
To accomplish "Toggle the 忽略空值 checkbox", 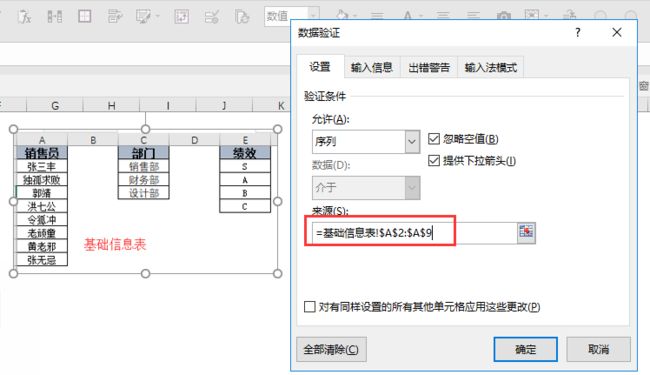I will click(x=434, y=139).
